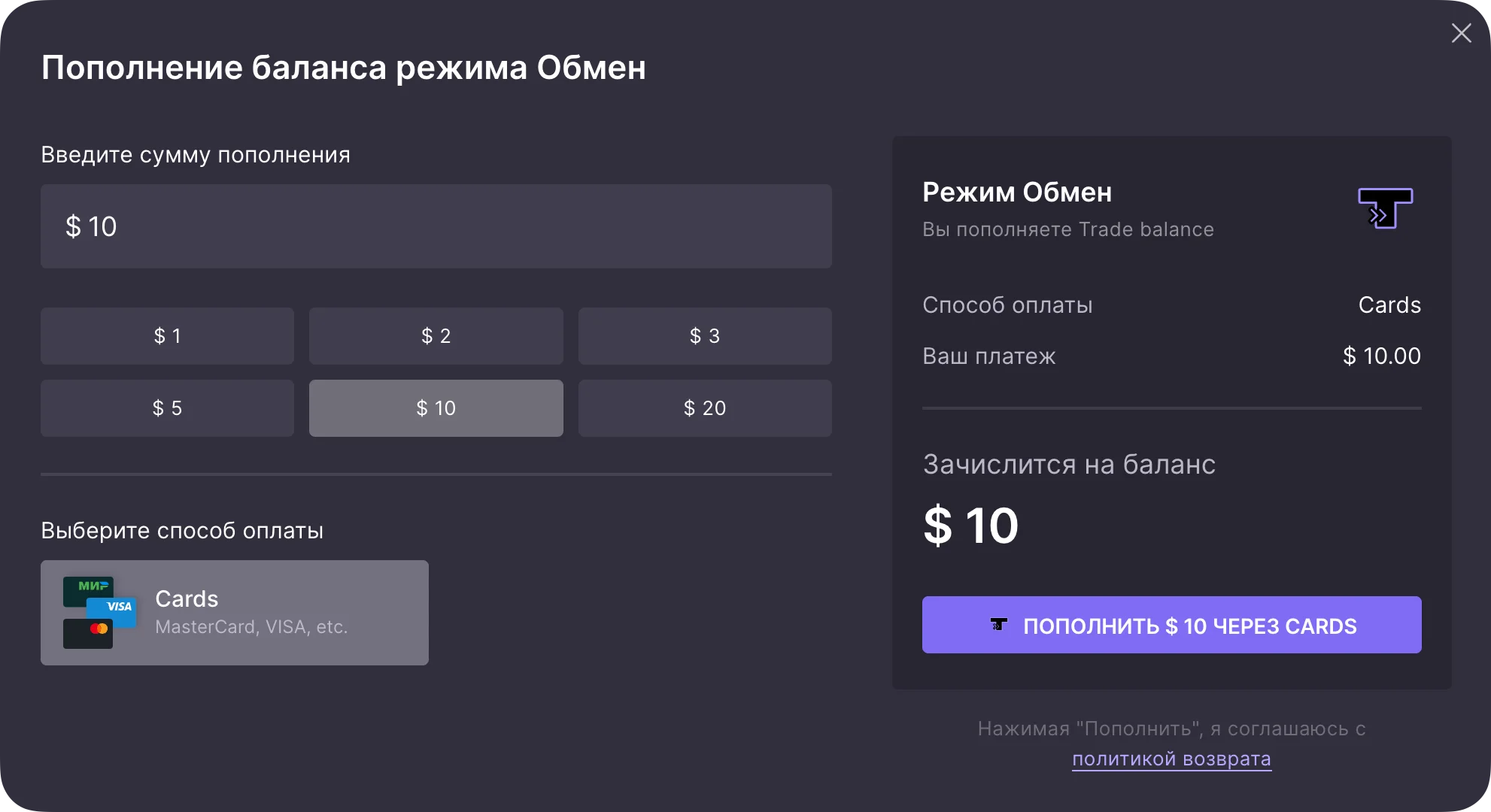Image resolution: width=1491 pixels, height=812 pixels.
Task: Choose the $ 2 preset amount
Action: pos(436,336)
